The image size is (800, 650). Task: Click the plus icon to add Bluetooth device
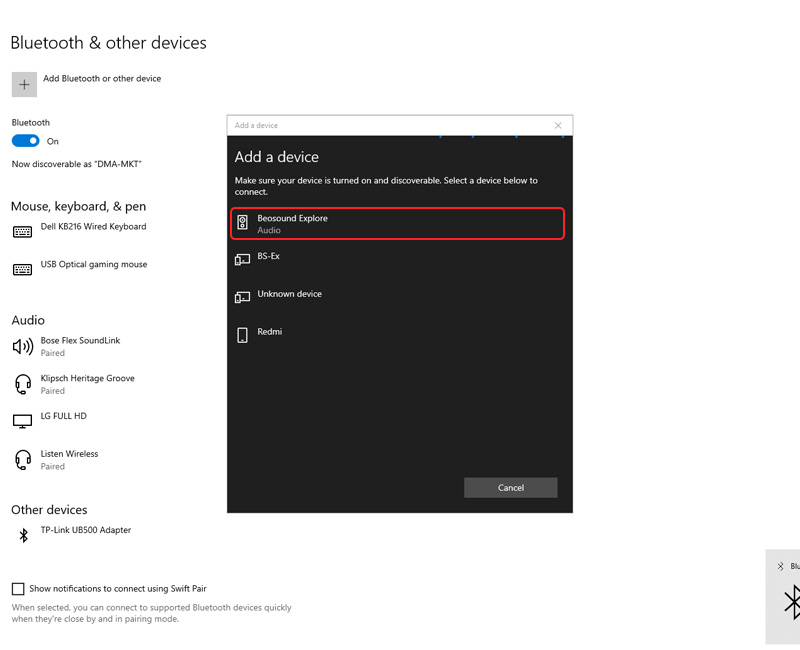tap(24, 84)
